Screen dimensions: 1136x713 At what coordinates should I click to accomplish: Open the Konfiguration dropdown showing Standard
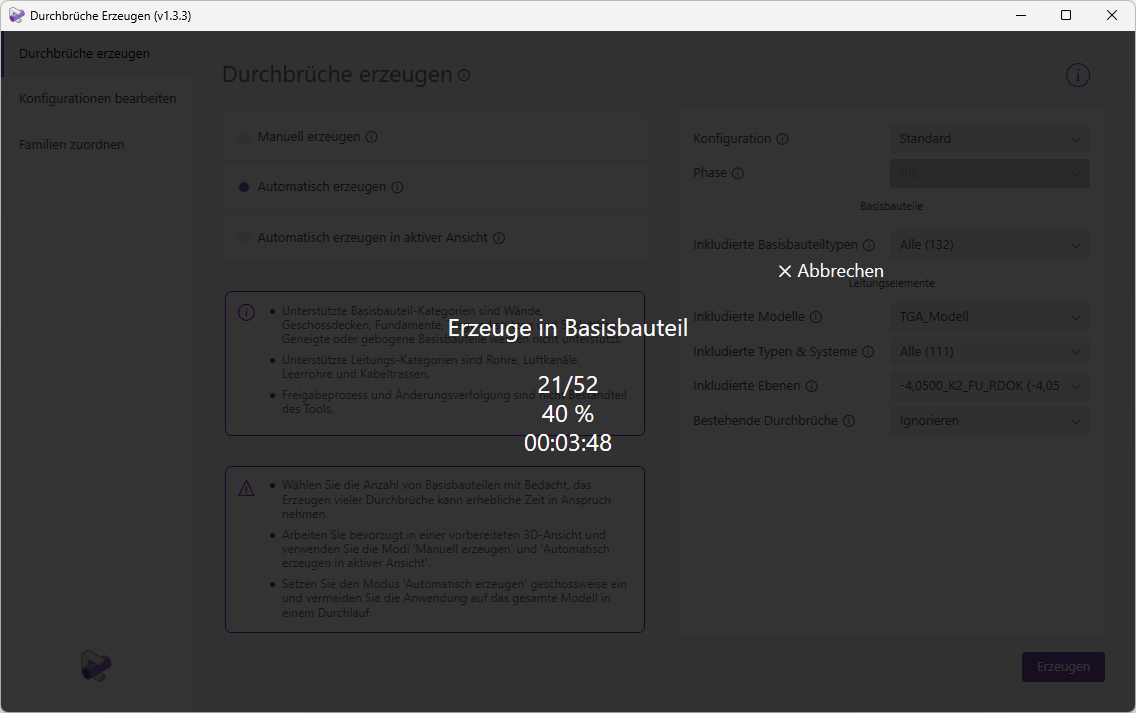pos(989,139)
